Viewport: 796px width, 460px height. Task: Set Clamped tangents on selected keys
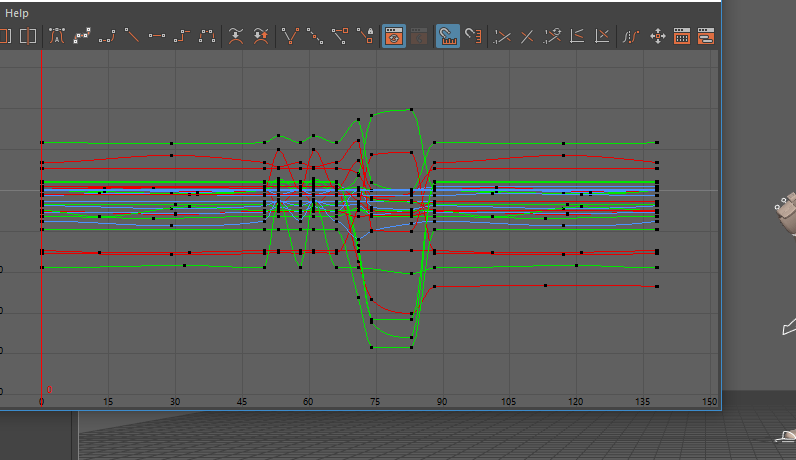[x=107, y=36]
